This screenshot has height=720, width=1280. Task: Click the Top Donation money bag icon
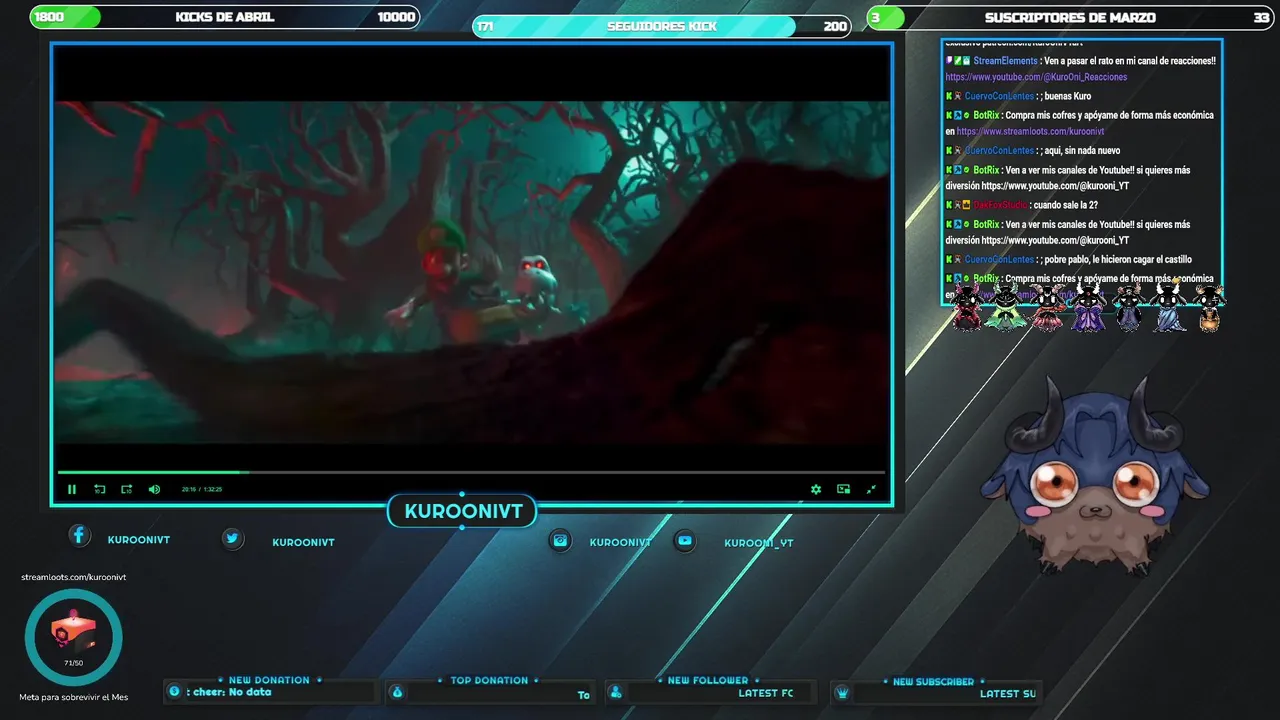pos(397,692)
